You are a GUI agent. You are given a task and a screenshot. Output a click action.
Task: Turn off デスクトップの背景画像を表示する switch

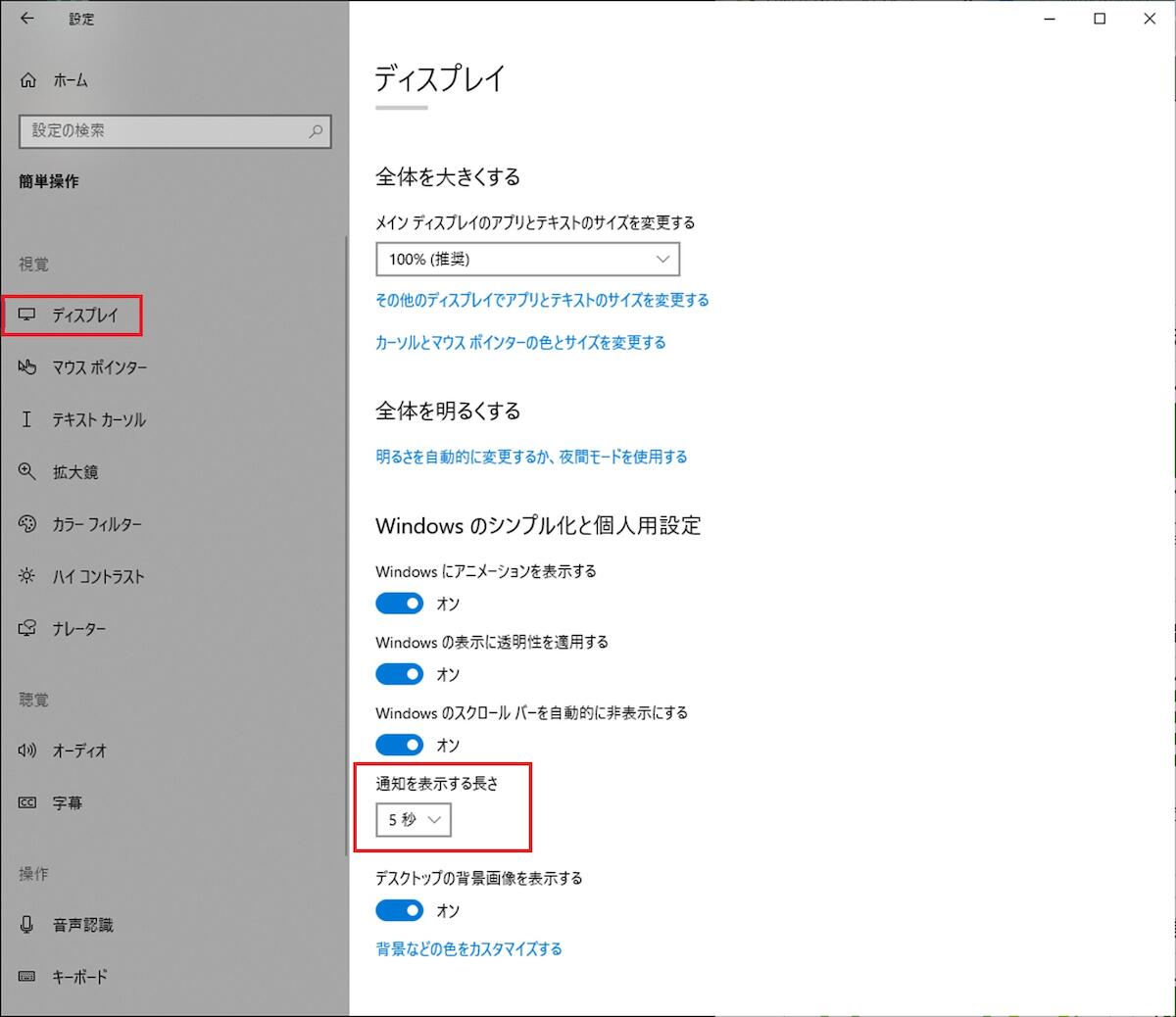(400, 910)
